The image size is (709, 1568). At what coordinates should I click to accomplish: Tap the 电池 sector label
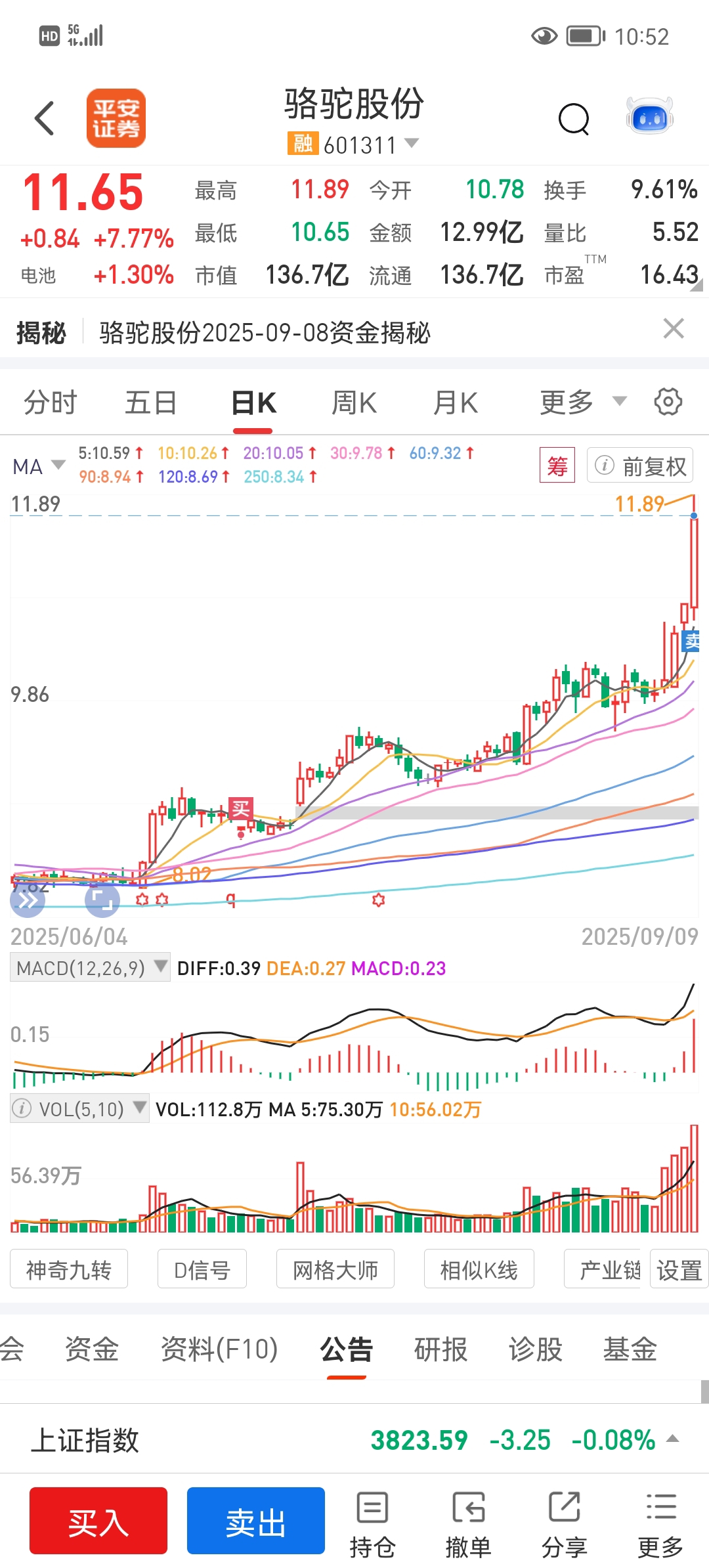(38, 275)
